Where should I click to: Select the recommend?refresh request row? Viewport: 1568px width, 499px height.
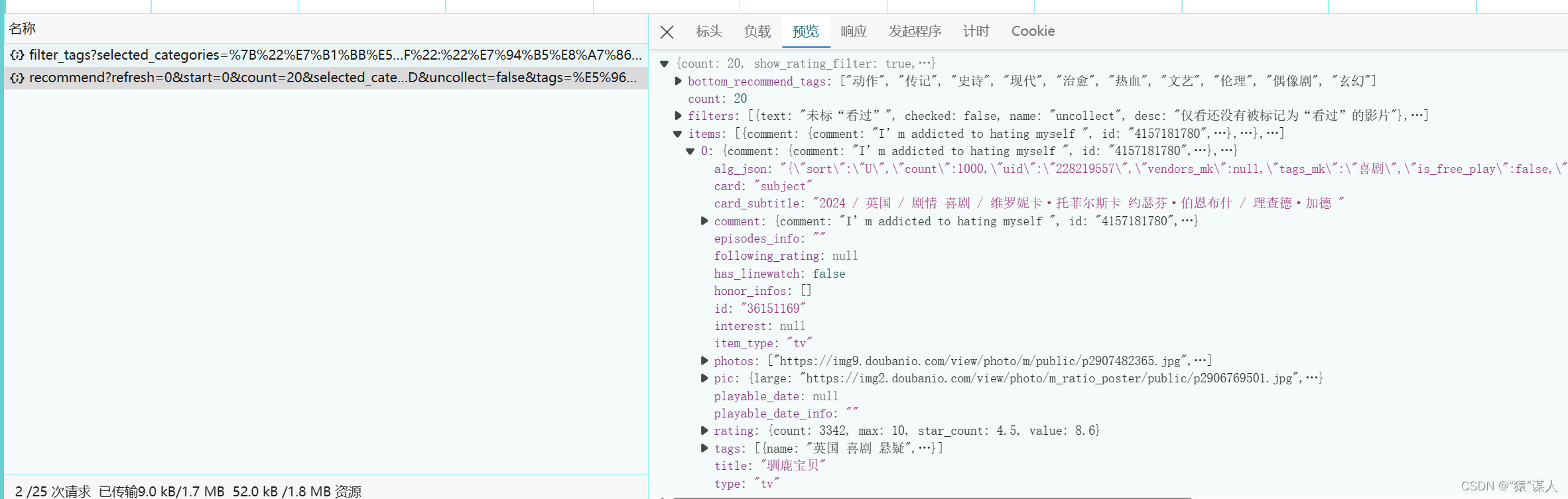coord(326,78)
